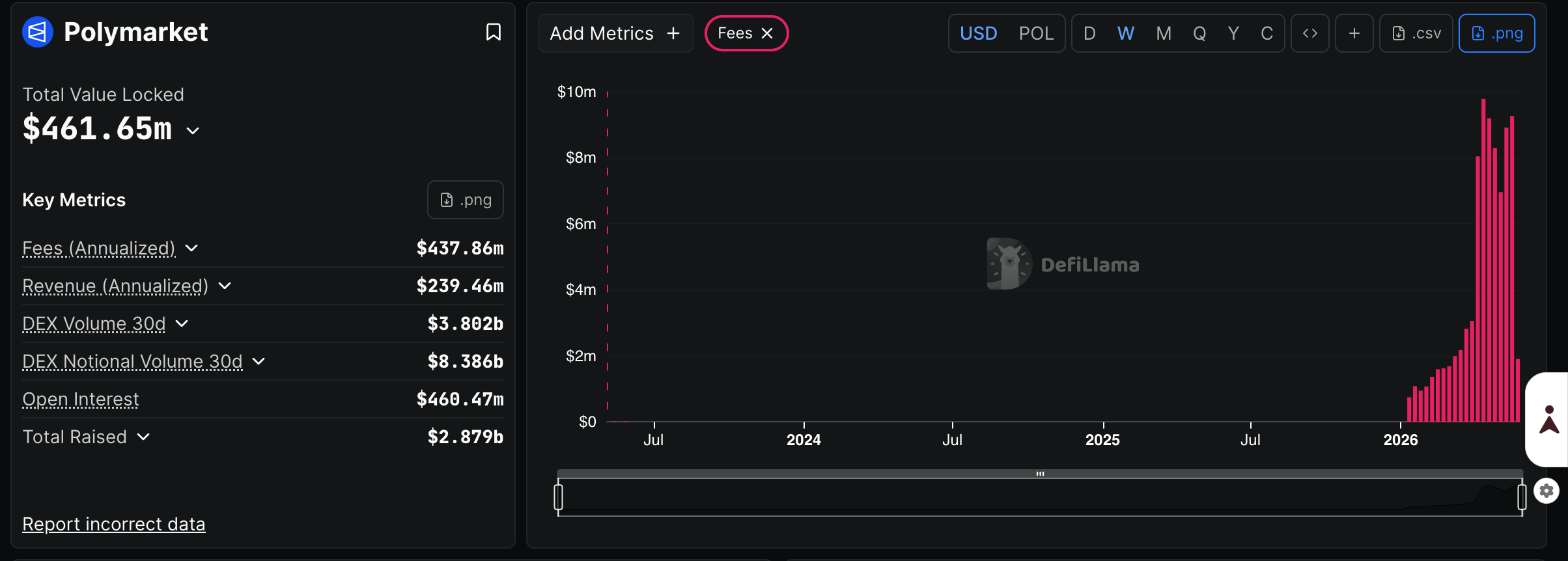The width and height of the screenshot is (1568, 561).
Task: Switch denomination to USD
Action: 979,33
